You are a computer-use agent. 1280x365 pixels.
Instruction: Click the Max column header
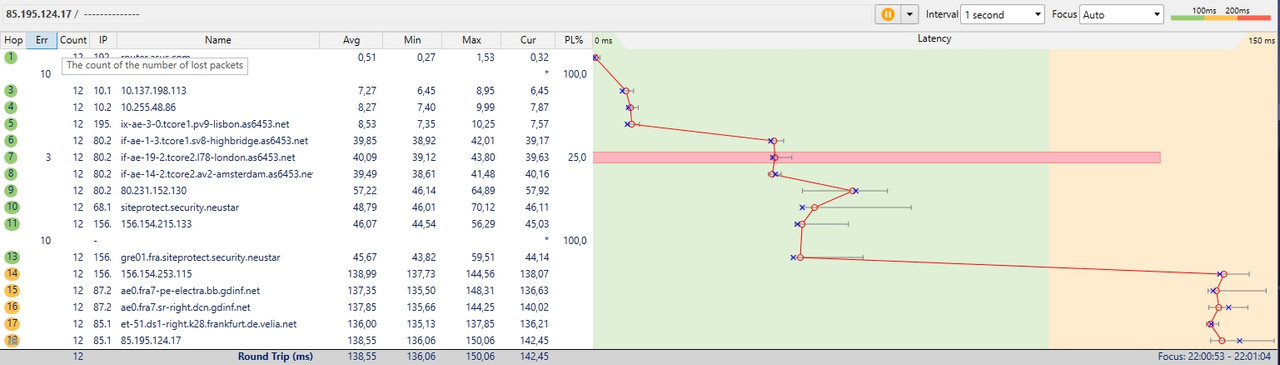tap(472, 40)
